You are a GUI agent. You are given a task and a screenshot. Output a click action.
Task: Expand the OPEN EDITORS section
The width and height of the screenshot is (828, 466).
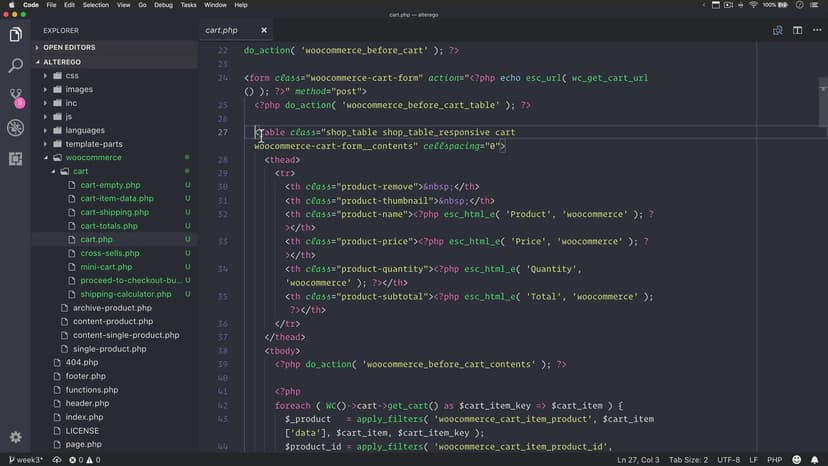click(68, 47)
